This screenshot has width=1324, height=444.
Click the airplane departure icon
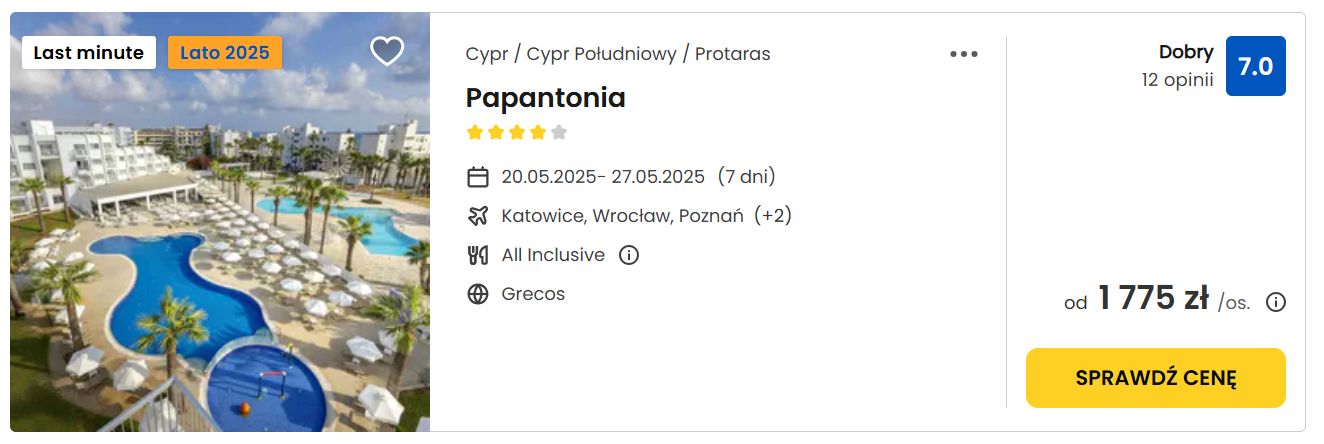pos(478,216)
